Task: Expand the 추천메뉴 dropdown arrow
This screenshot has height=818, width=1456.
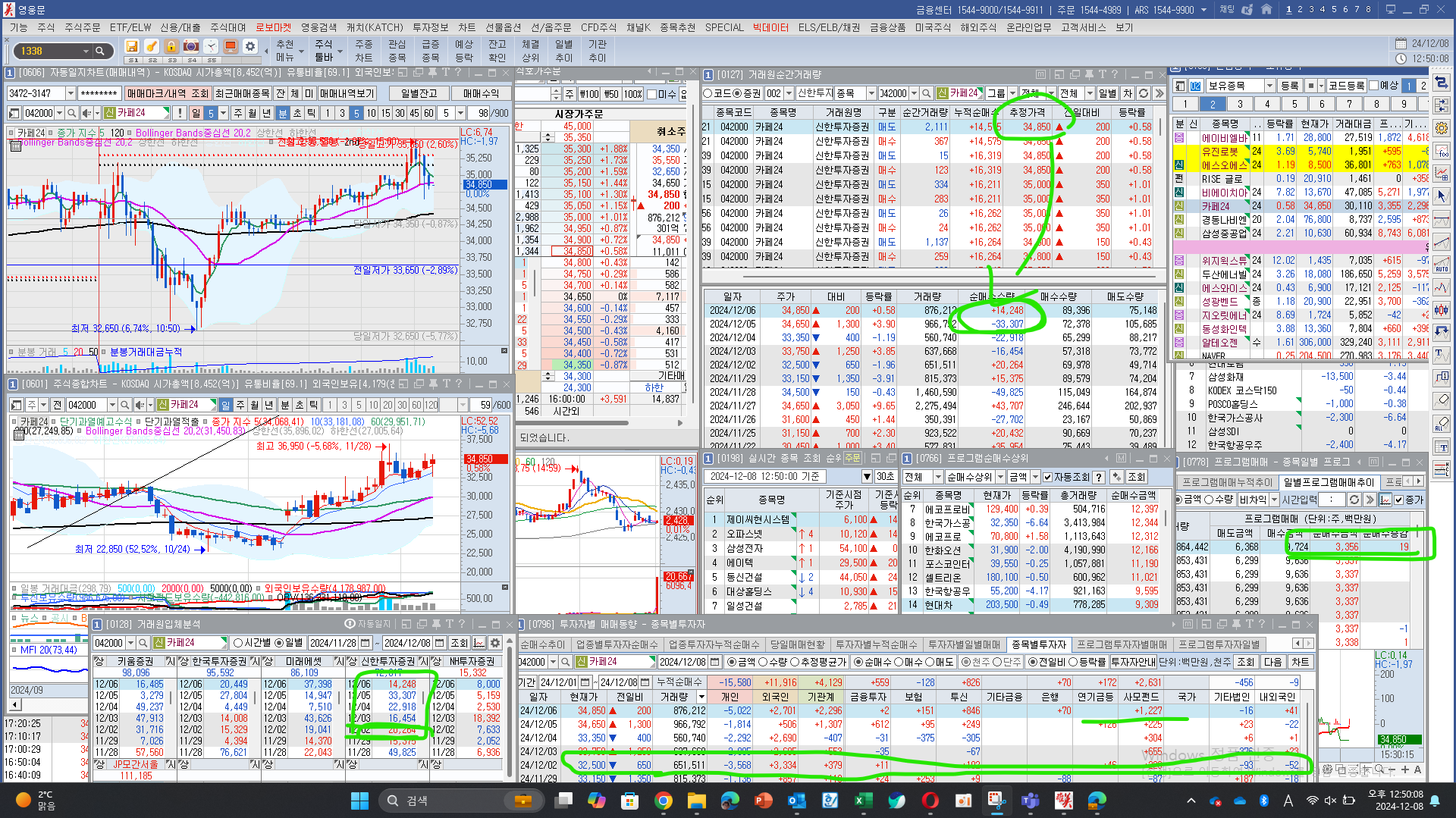Action: click(x=302, y=52)
